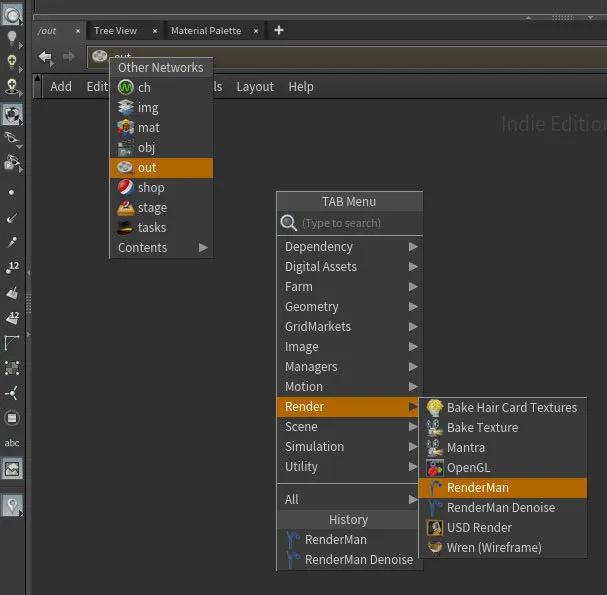The image size is (607, 595).
Task: Click the map pin icon in left toolbar
Action: [x=12, y=505]
